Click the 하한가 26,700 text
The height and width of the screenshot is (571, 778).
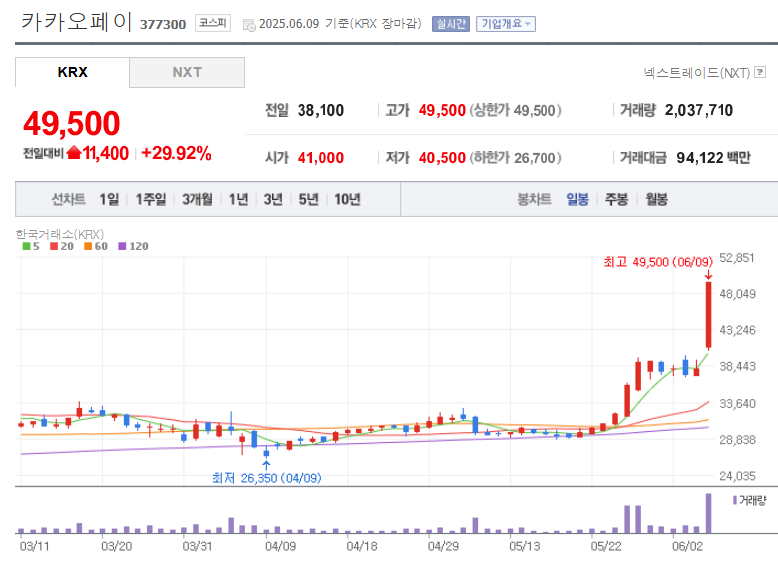(x=516, y=158)
